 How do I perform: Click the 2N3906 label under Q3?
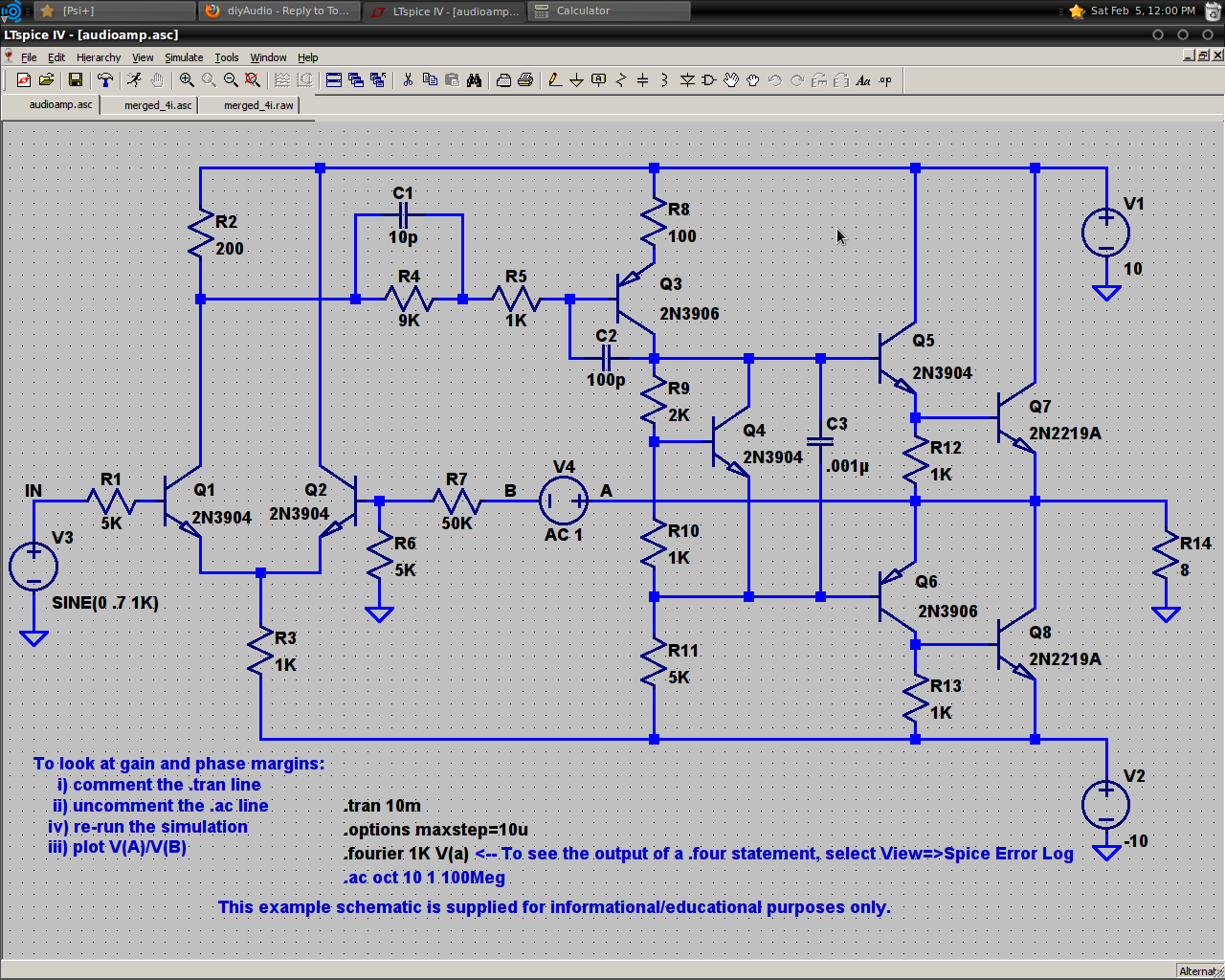(689, 314)
